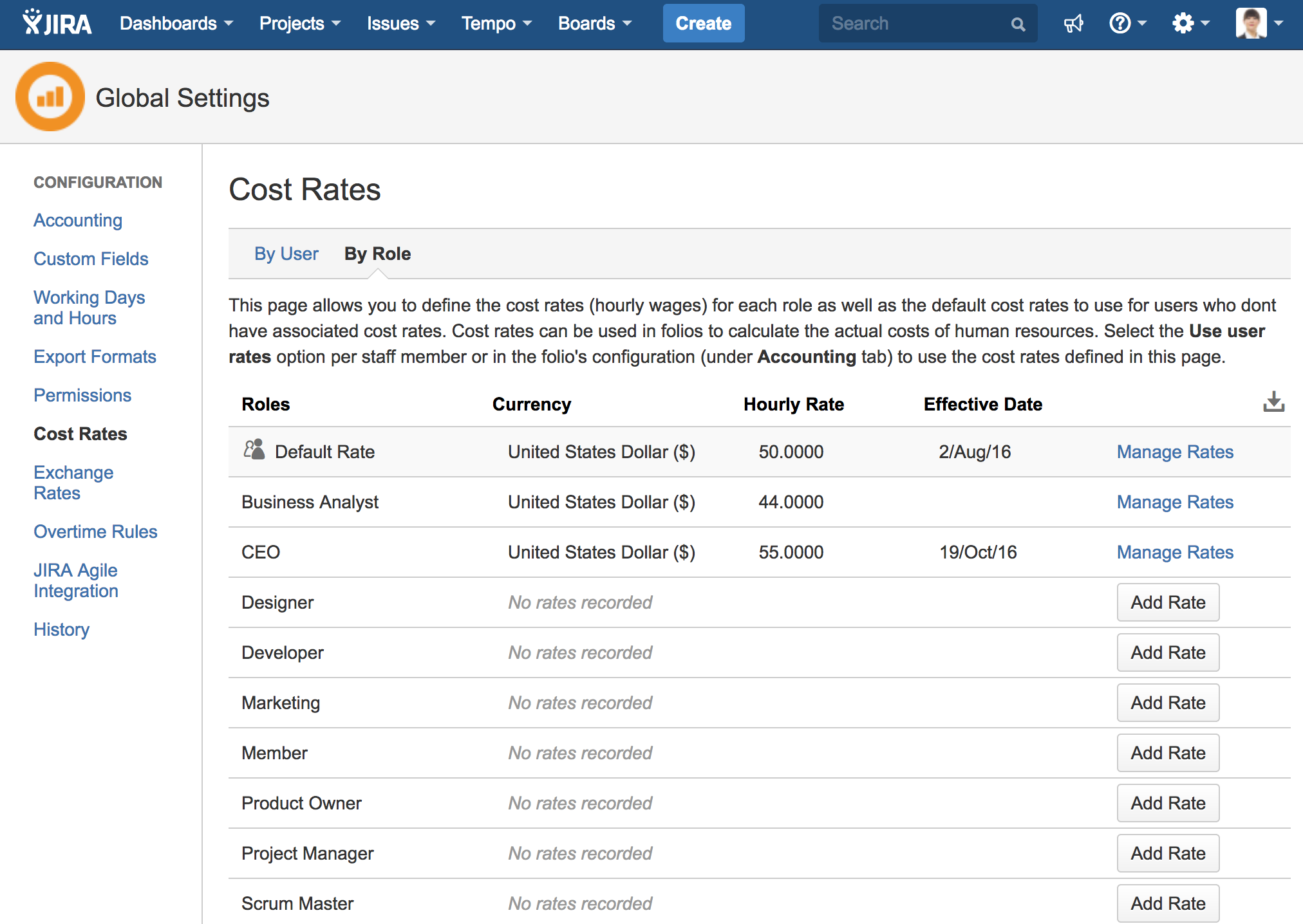Open the administration gear menu
1303x924 pixels.
pyautogui.click(x=1190, y=24)
